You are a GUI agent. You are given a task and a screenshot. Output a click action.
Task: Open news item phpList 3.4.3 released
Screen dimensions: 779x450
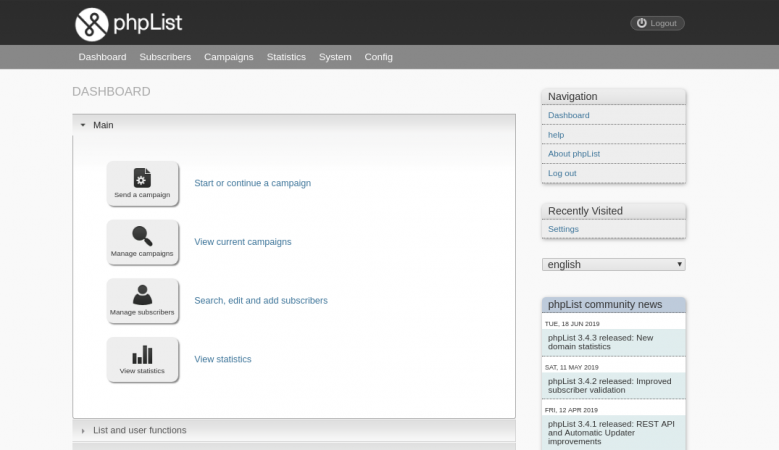coord(614,342)
